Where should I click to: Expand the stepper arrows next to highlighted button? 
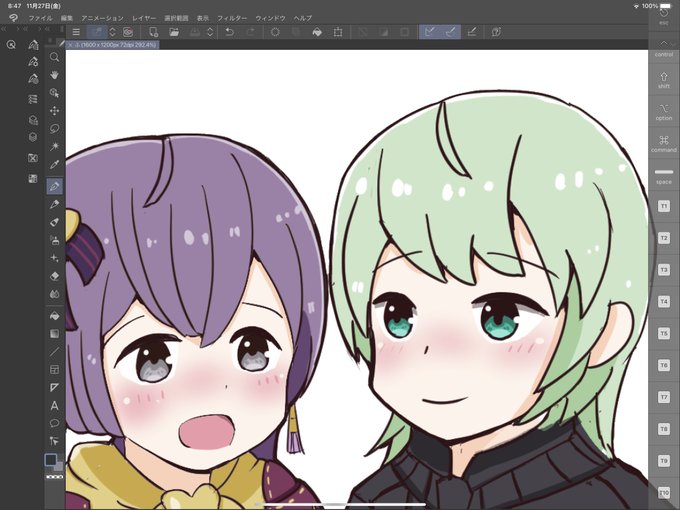click(x=112, y=32)
